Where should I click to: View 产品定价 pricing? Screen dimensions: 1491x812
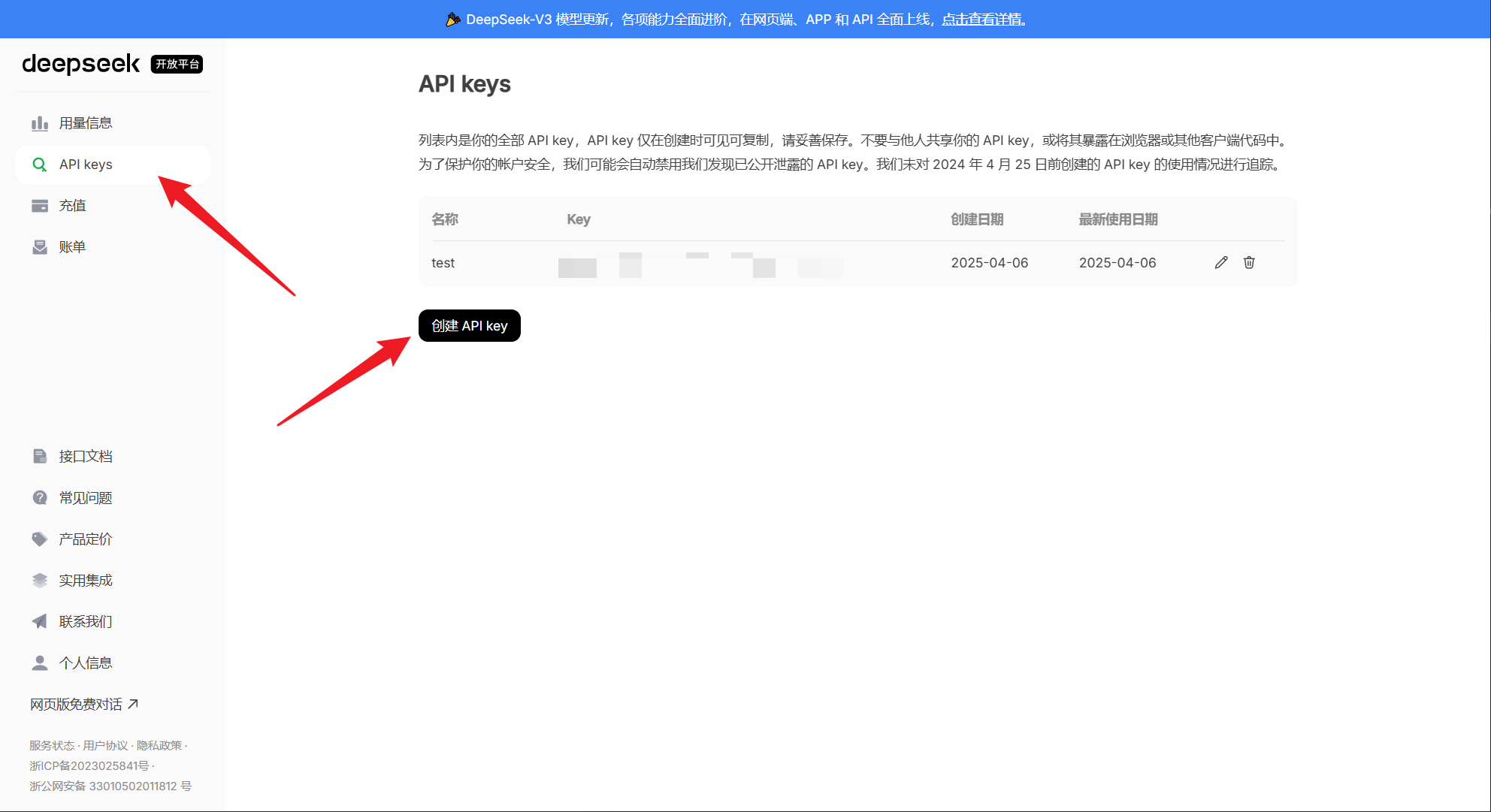tap(113, 539)
